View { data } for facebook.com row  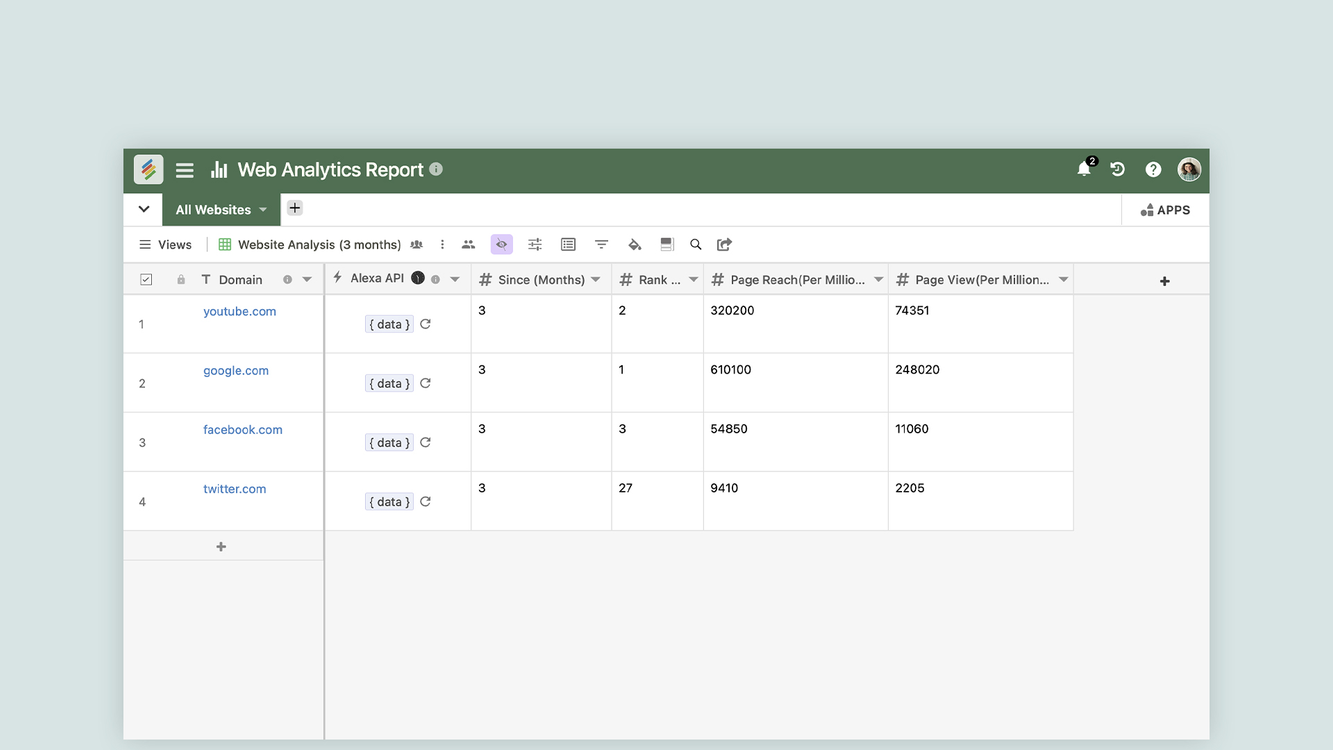coord(389,442)
